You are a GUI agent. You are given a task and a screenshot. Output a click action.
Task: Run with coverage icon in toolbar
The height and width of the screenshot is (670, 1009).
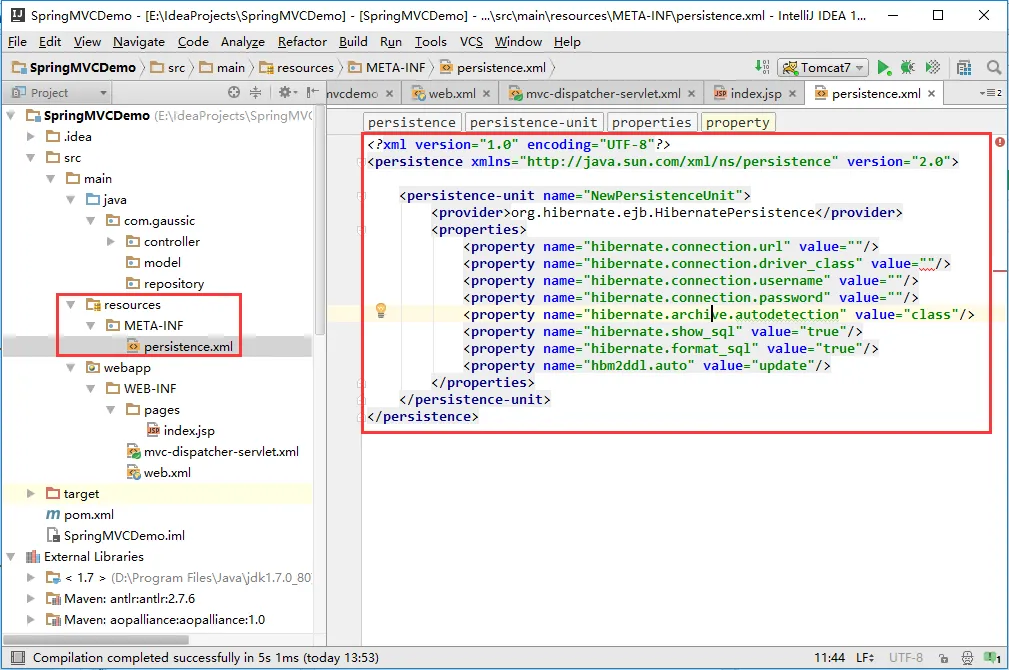tap(932, 68)
